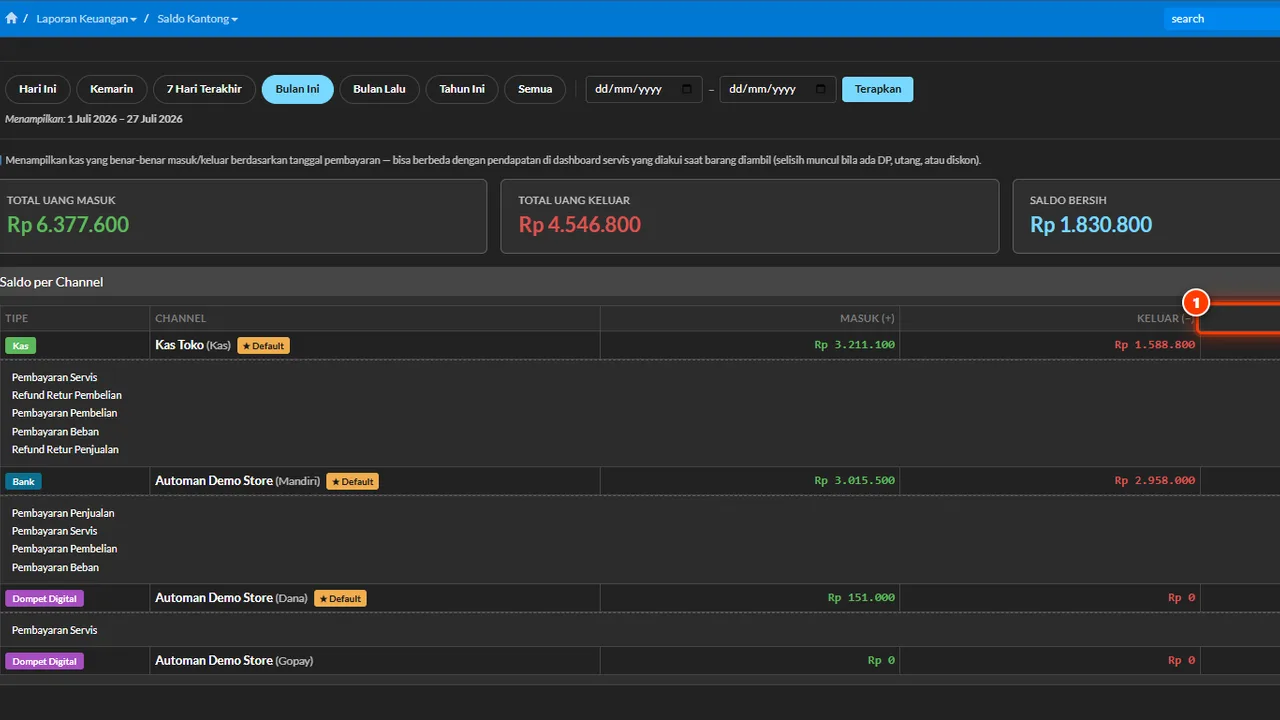This screenshot has width=1280, height=720.
Task: Click Kas Toko masuk value Rp 3.211.100
Action: (854, 345)
